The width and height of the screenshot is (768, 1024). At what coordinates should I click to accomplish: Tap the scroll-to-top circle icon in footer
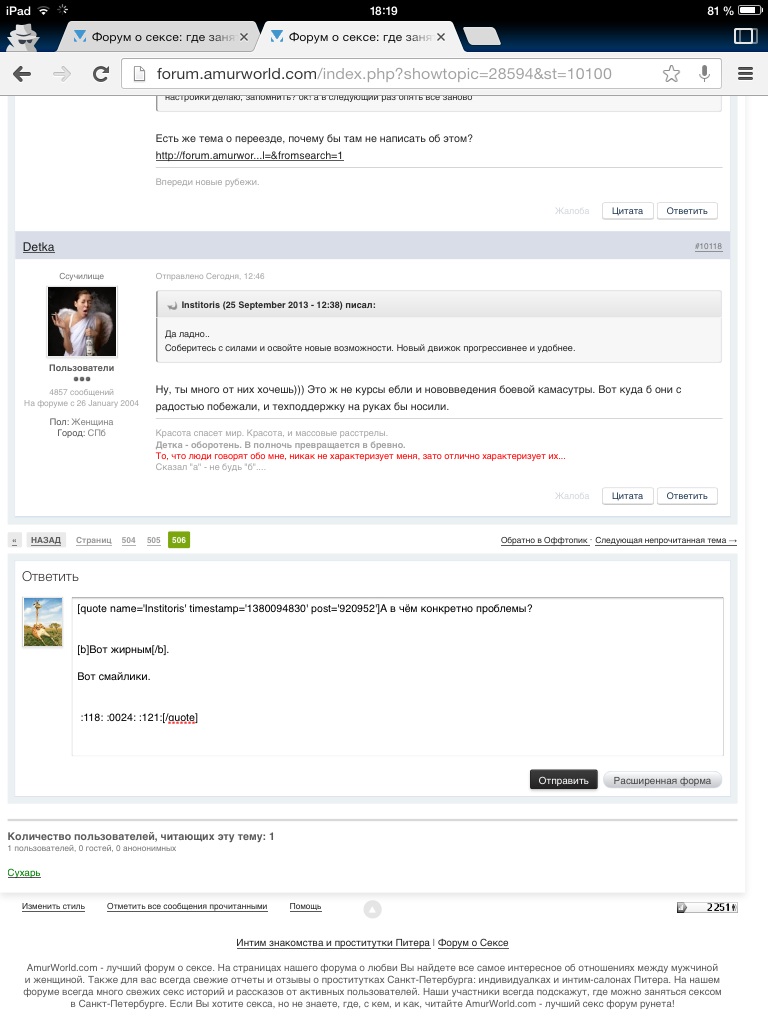[372, 908]
